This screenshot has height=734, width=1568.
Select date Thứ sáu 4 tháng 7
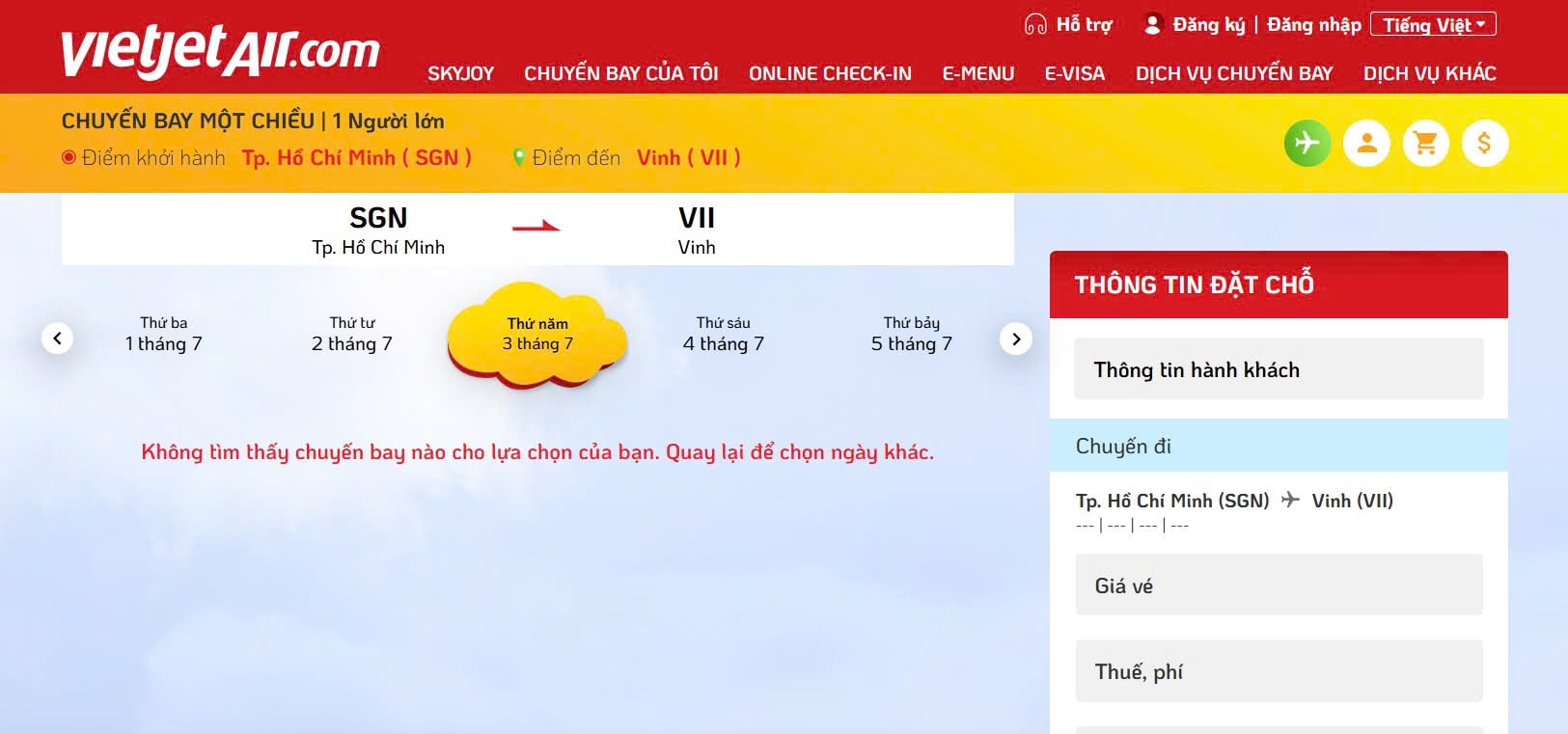(724, 335)
